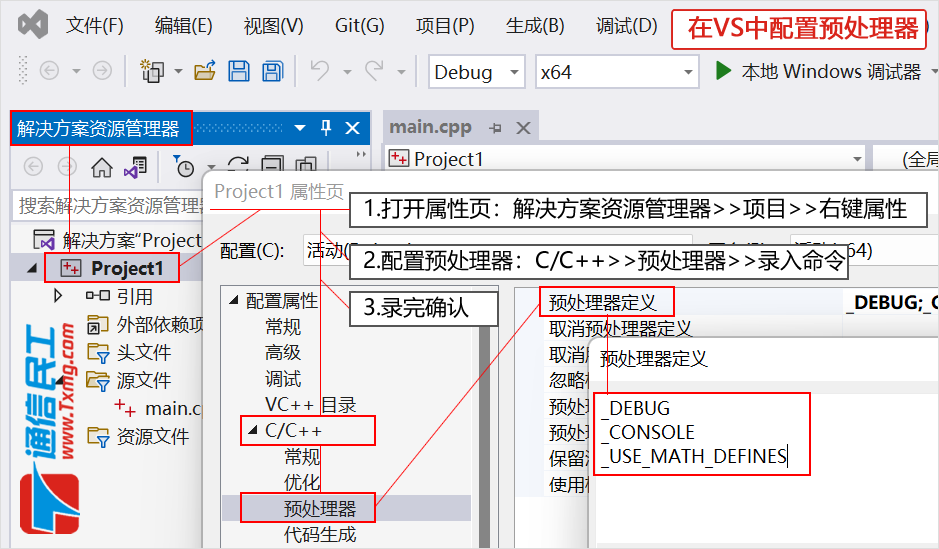
Task: Select the 预处理器 property page
Action: [x=320, y=508]
